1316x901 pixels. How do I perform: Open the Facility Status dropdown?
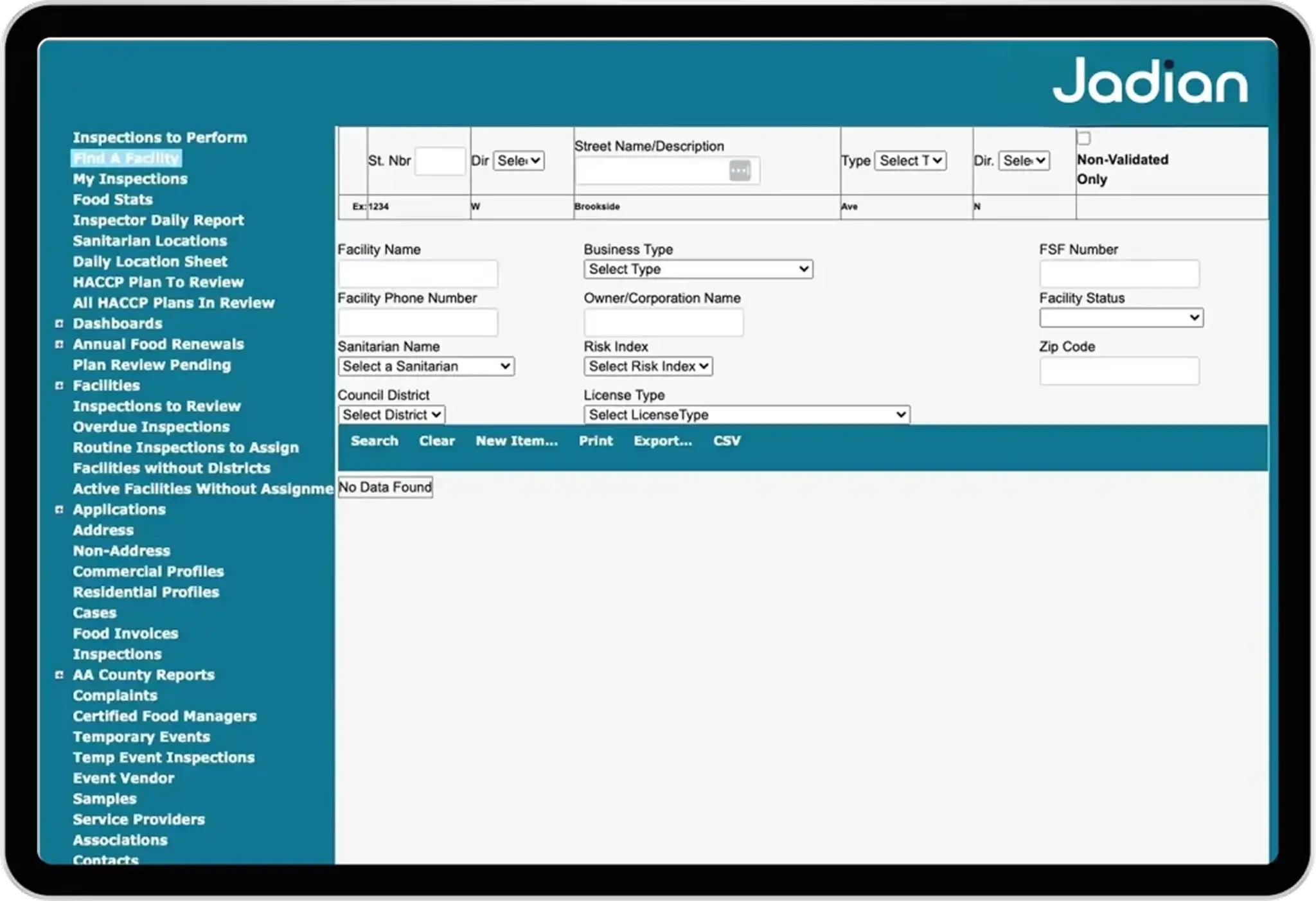1121,317
